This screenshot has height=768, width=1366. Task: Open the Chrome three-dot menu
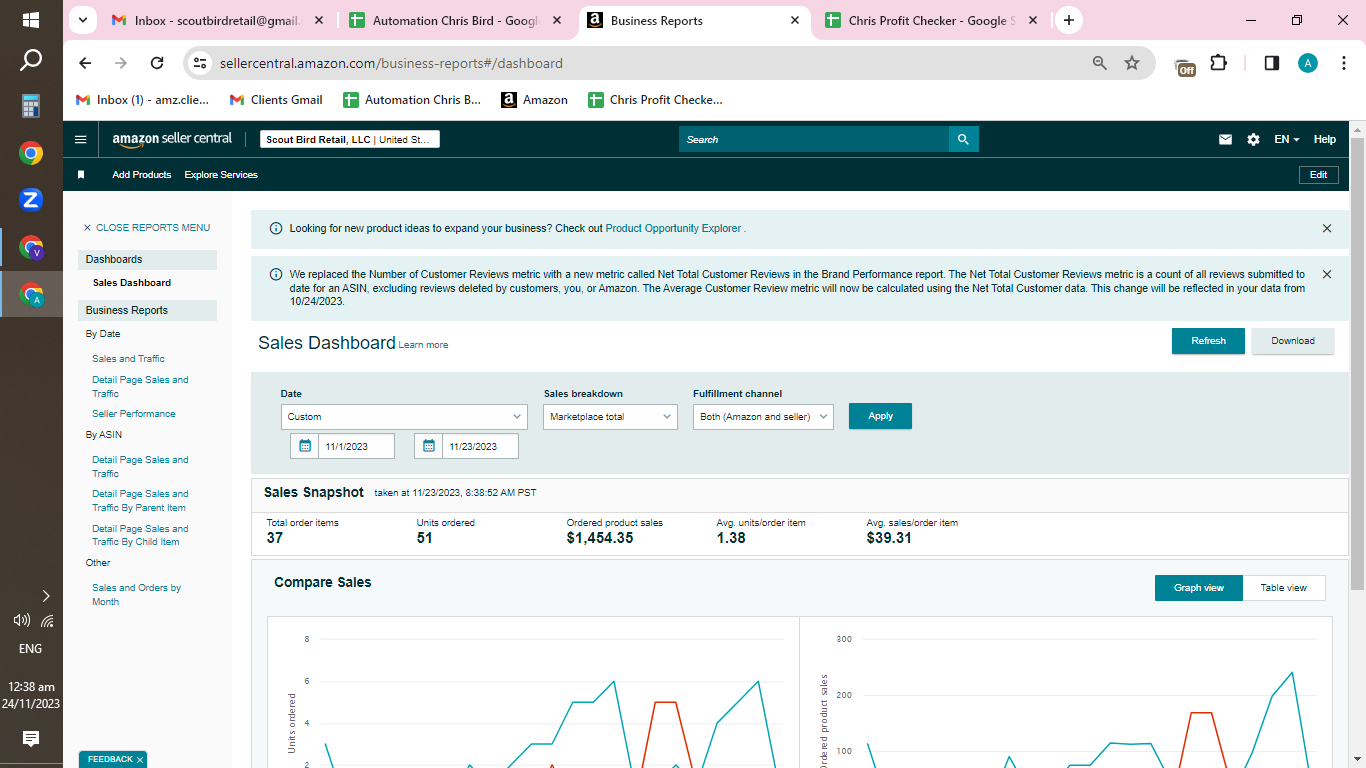click(1344, 63)
